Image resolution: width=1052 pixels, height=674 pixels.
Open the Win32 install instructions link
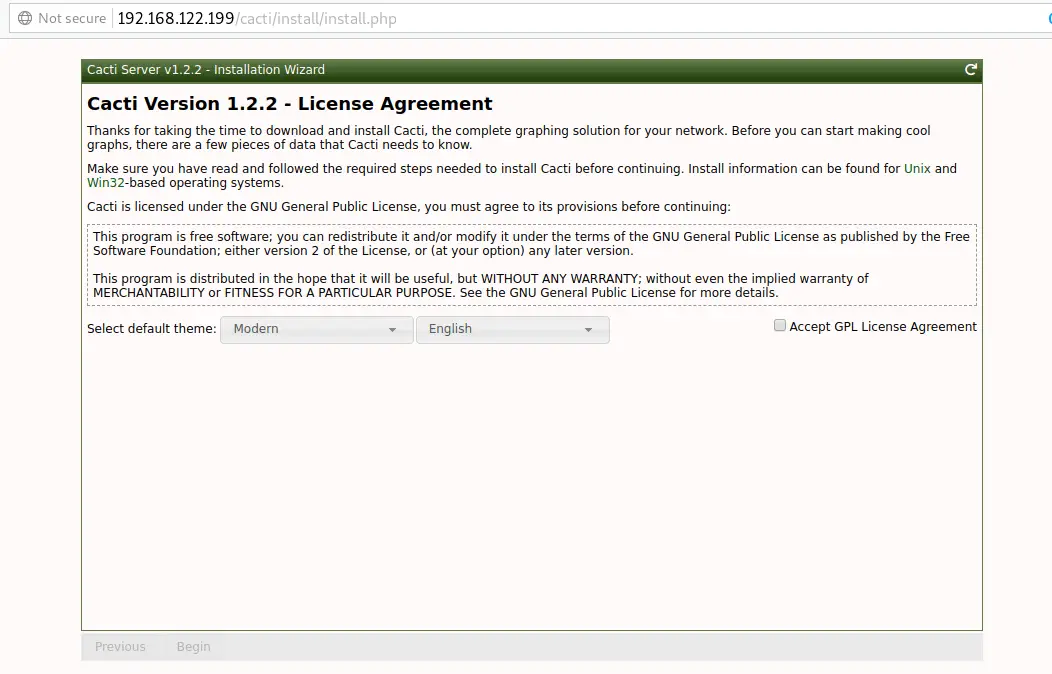(x=105, y=182)
